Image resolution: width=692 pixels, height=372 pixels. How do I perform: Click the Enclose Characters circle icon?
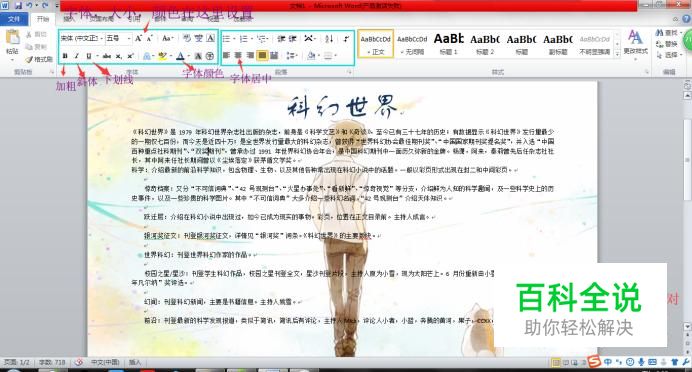point(210,56)
